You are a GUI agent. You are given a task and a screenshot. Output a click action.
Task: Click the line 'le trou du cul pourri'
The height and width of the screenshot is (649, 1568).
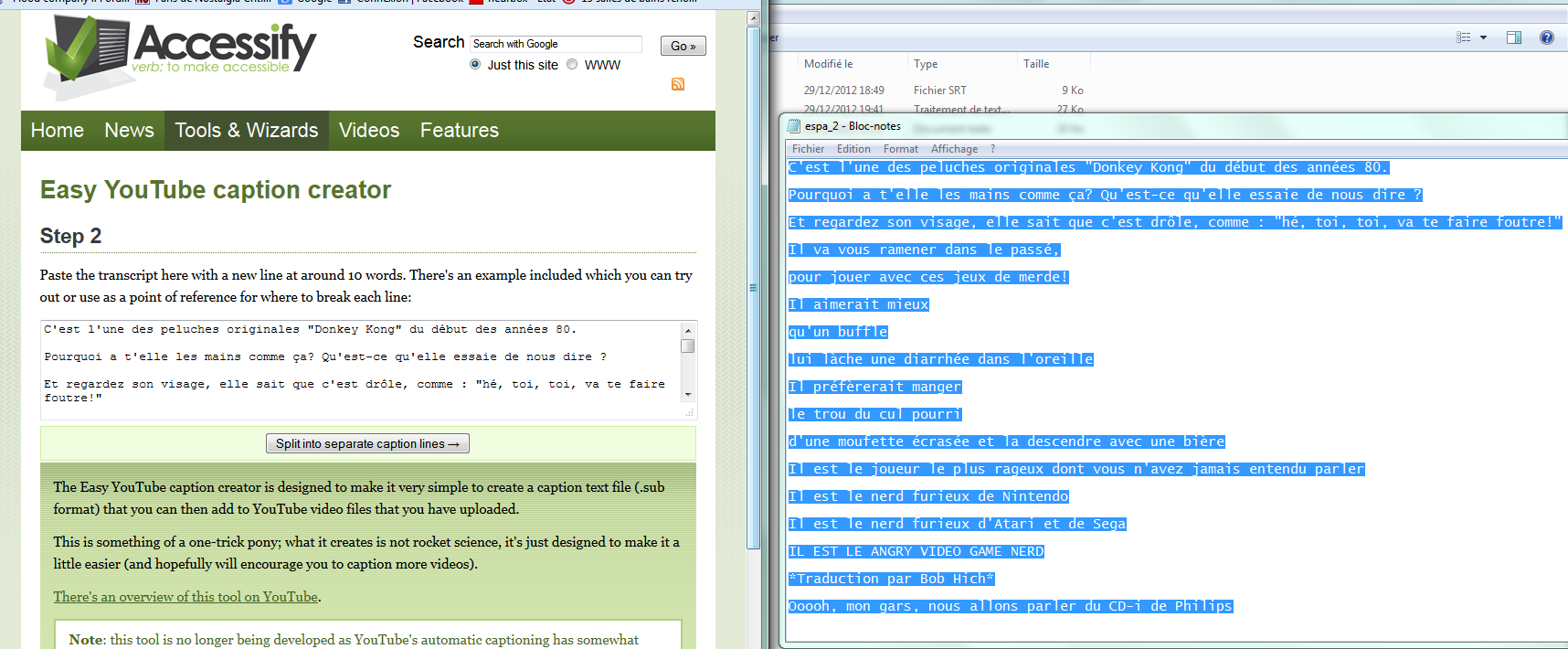(x=875, y=414)
